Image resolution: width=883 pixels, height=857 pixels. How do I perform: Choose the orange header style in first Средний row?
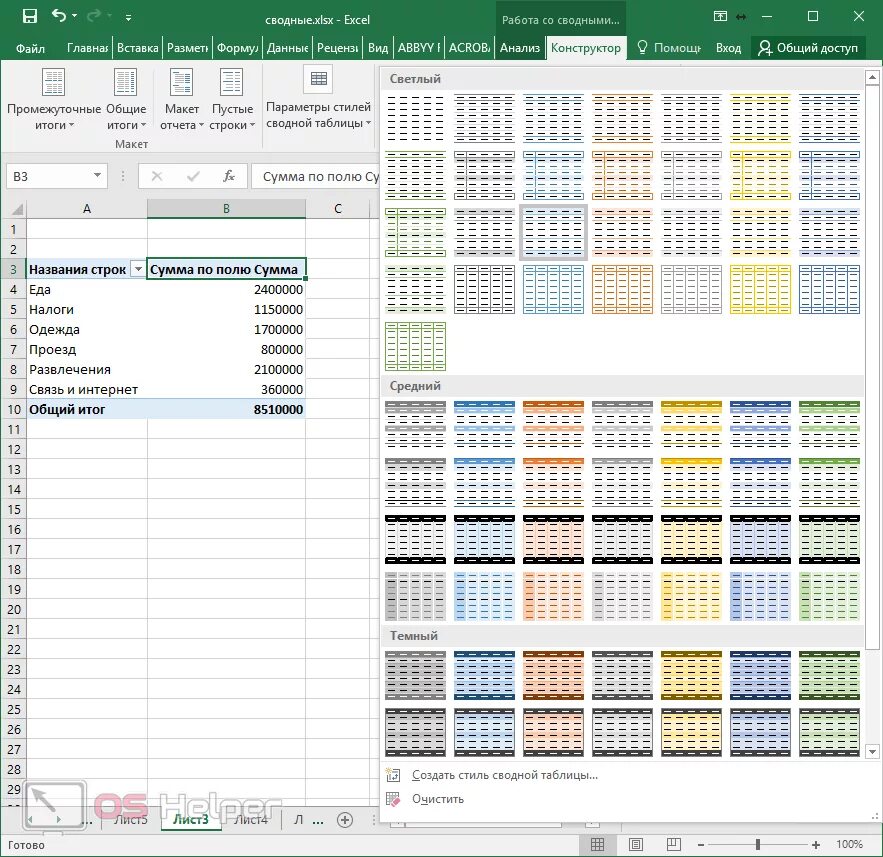pyautogui.click(x=554, y=425)
